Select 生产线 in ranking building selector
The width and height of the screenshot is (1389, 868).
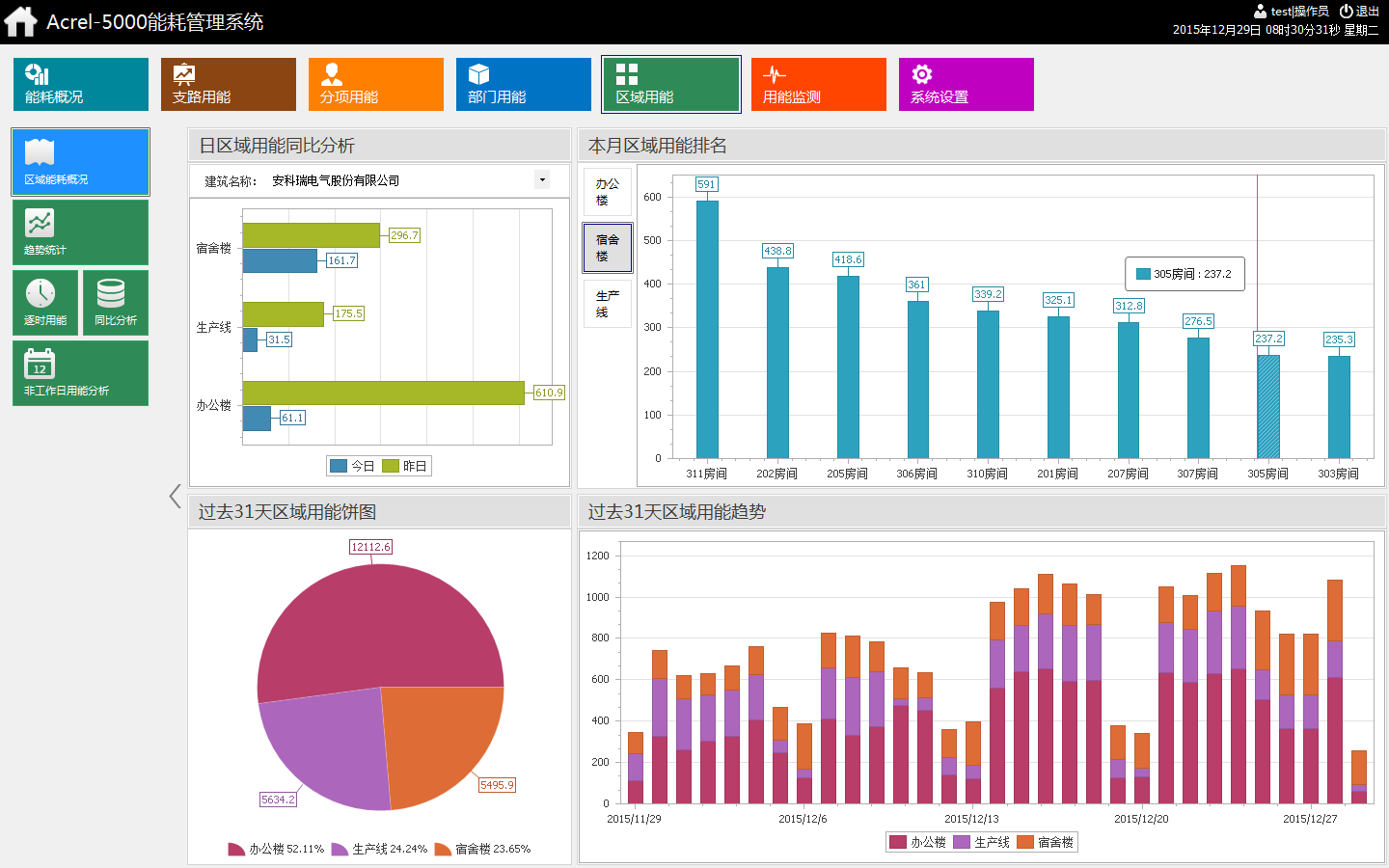608,304
